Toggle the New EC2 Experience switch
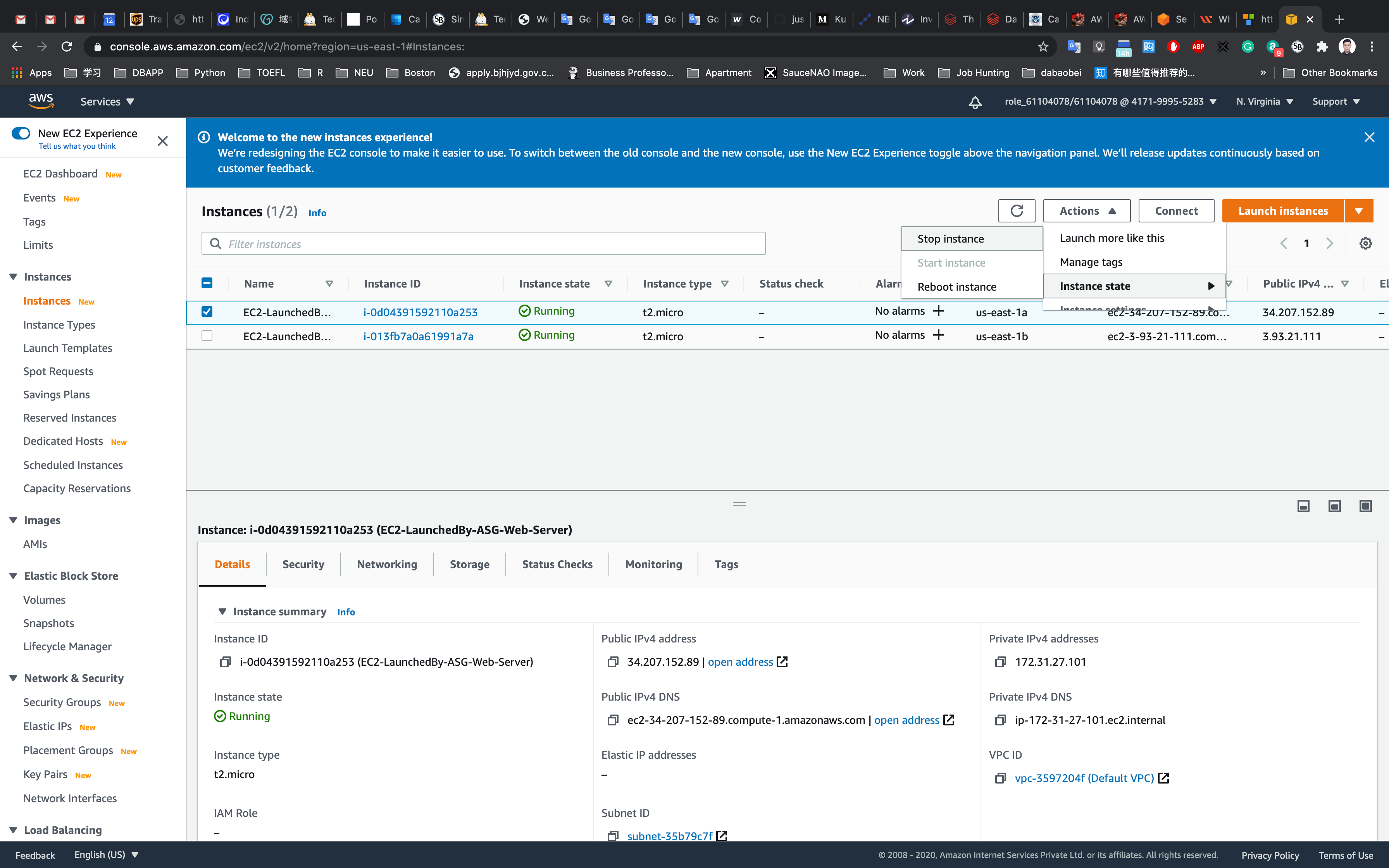 (21, 133)
